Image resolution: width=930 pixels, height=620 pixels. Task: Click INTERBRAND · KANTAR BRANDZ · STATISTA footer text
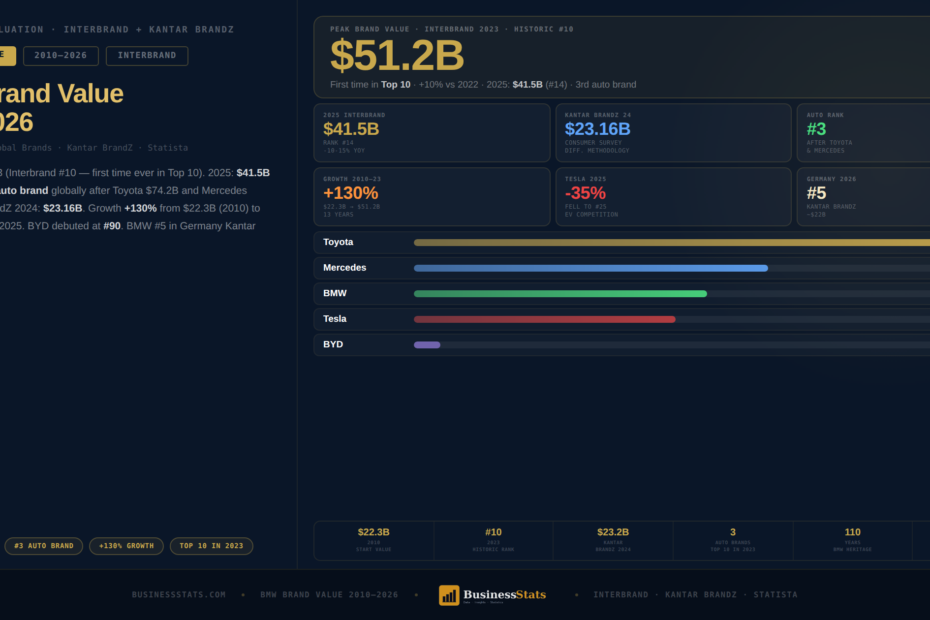click(x=695, y=594)
